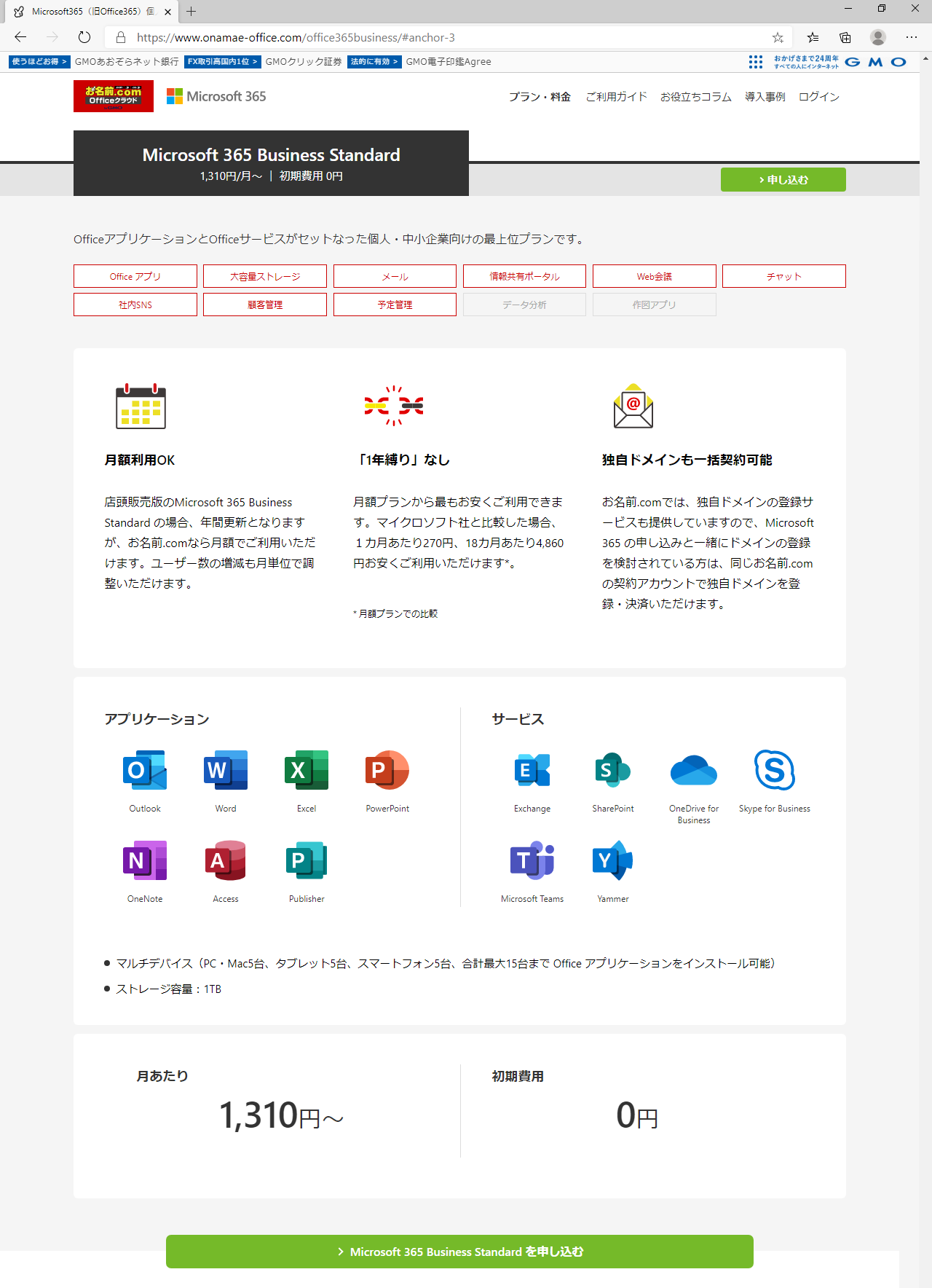932x1288 pixels.
Task: Click the Web会議 feature tag
Action: (655, 276)
